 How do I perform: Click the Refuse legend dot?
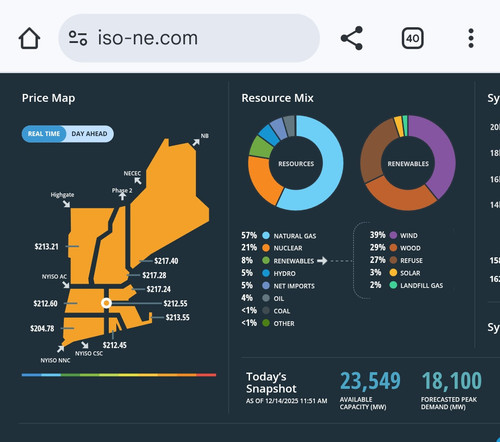tap(393, 260)
